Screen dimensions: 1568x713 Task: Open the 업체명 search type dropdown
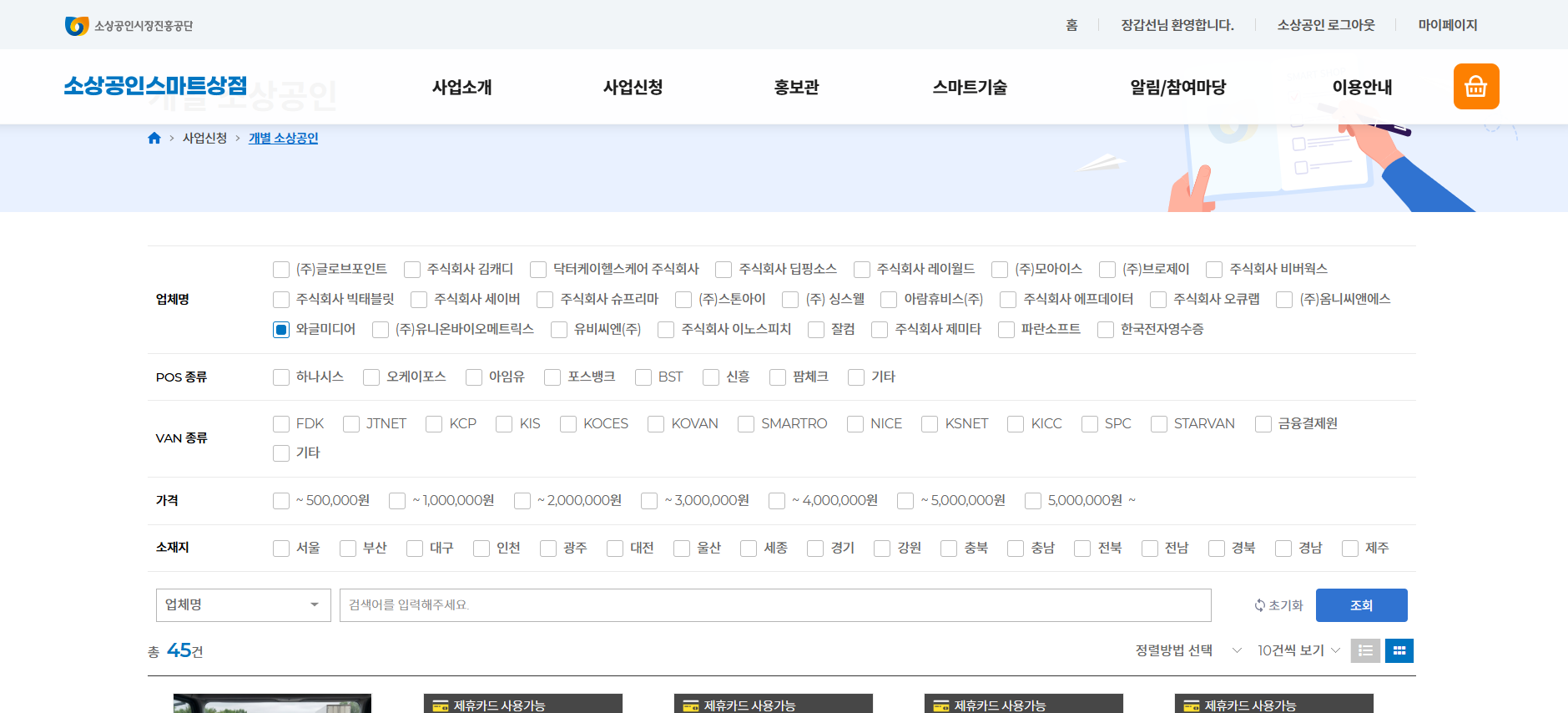(x=244, y=605)
